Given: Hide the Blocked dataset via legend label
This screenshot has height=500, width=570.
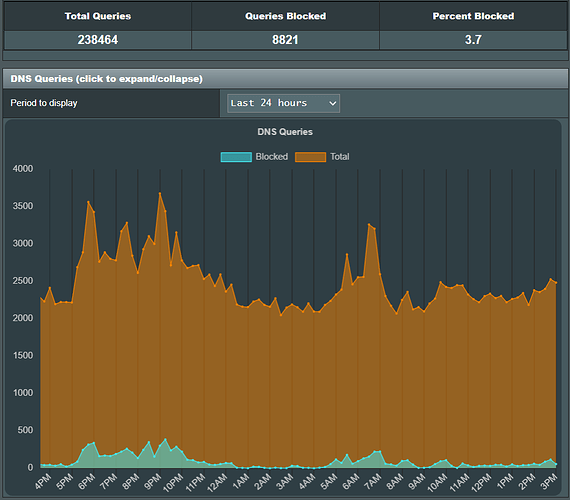Looking at the screenshot, I should 272,157.
